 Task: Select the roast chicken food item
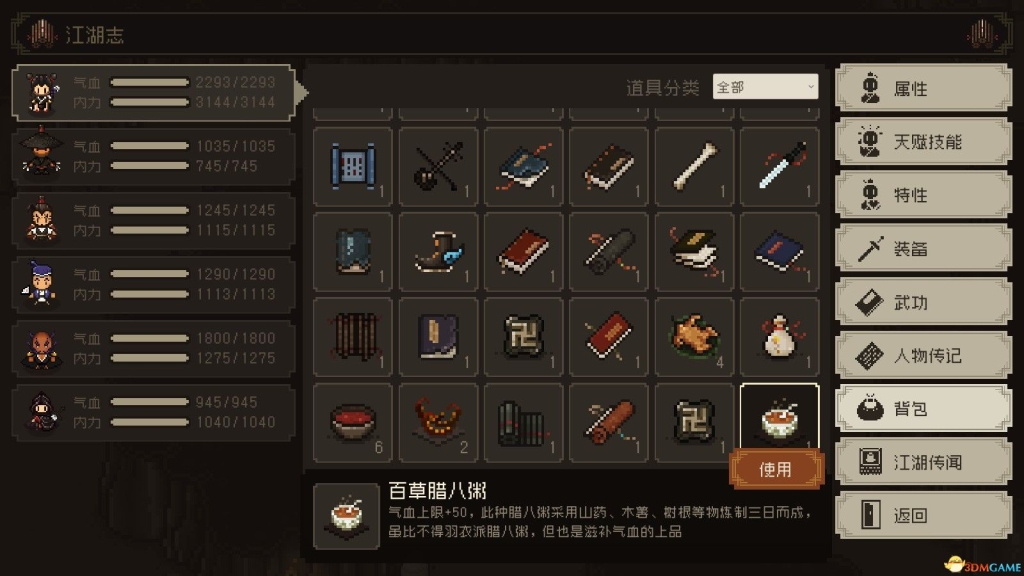[694, 337]
